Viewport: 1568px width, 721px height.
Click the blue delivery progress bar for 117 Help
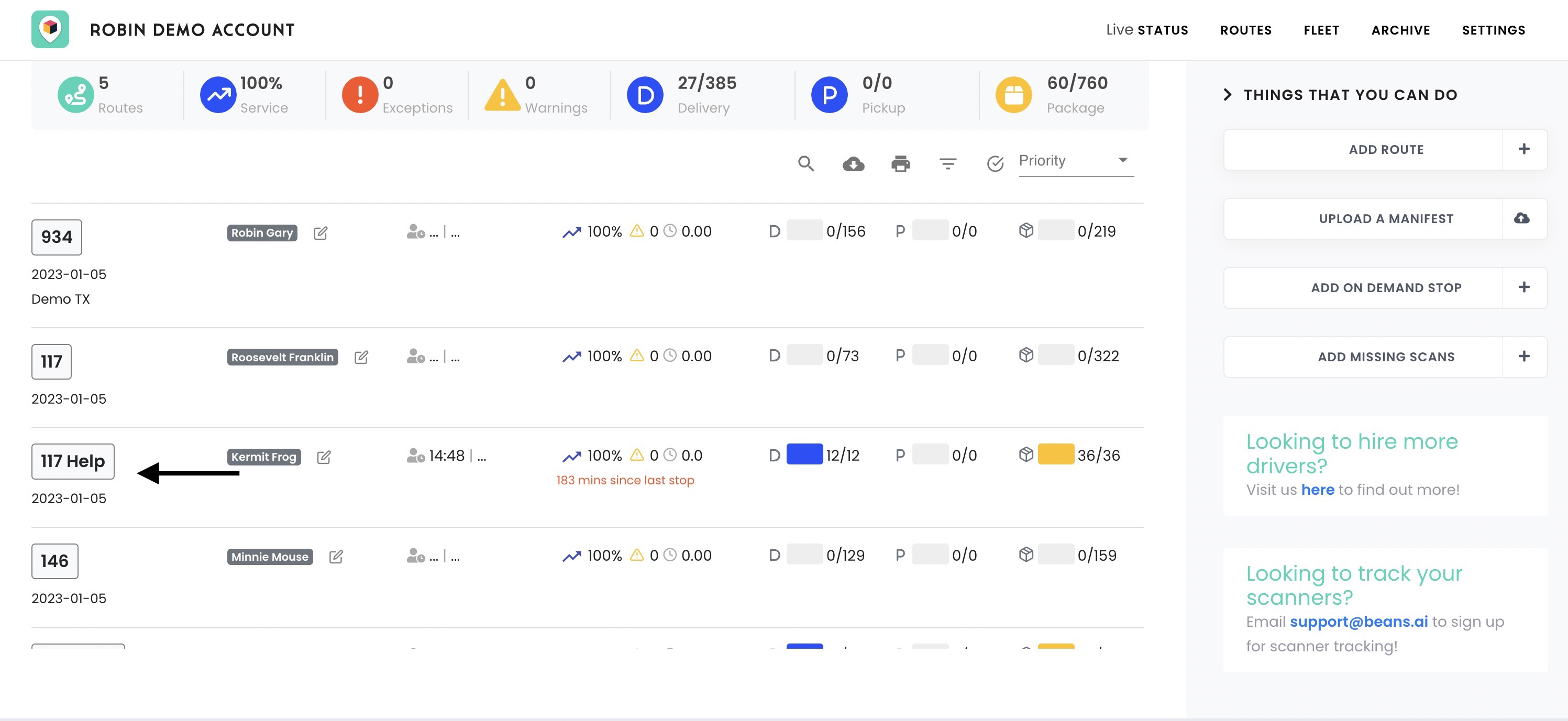(804, 454)
